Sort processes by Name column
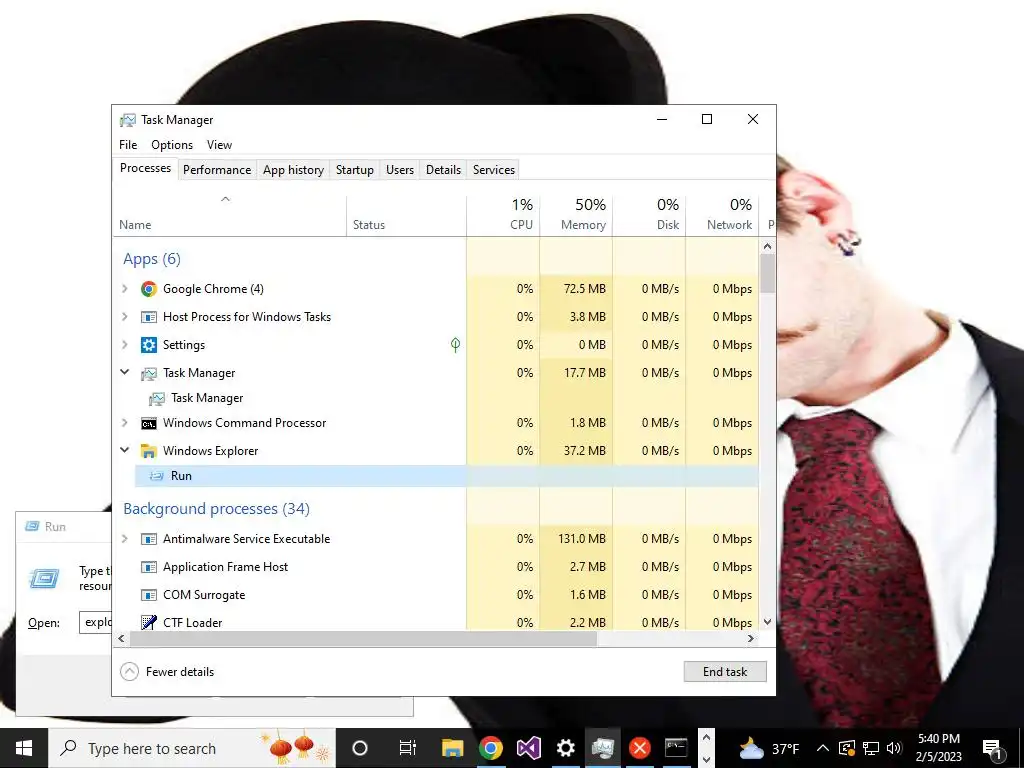This screenshot has width=1024, height=768. point(229,215)
